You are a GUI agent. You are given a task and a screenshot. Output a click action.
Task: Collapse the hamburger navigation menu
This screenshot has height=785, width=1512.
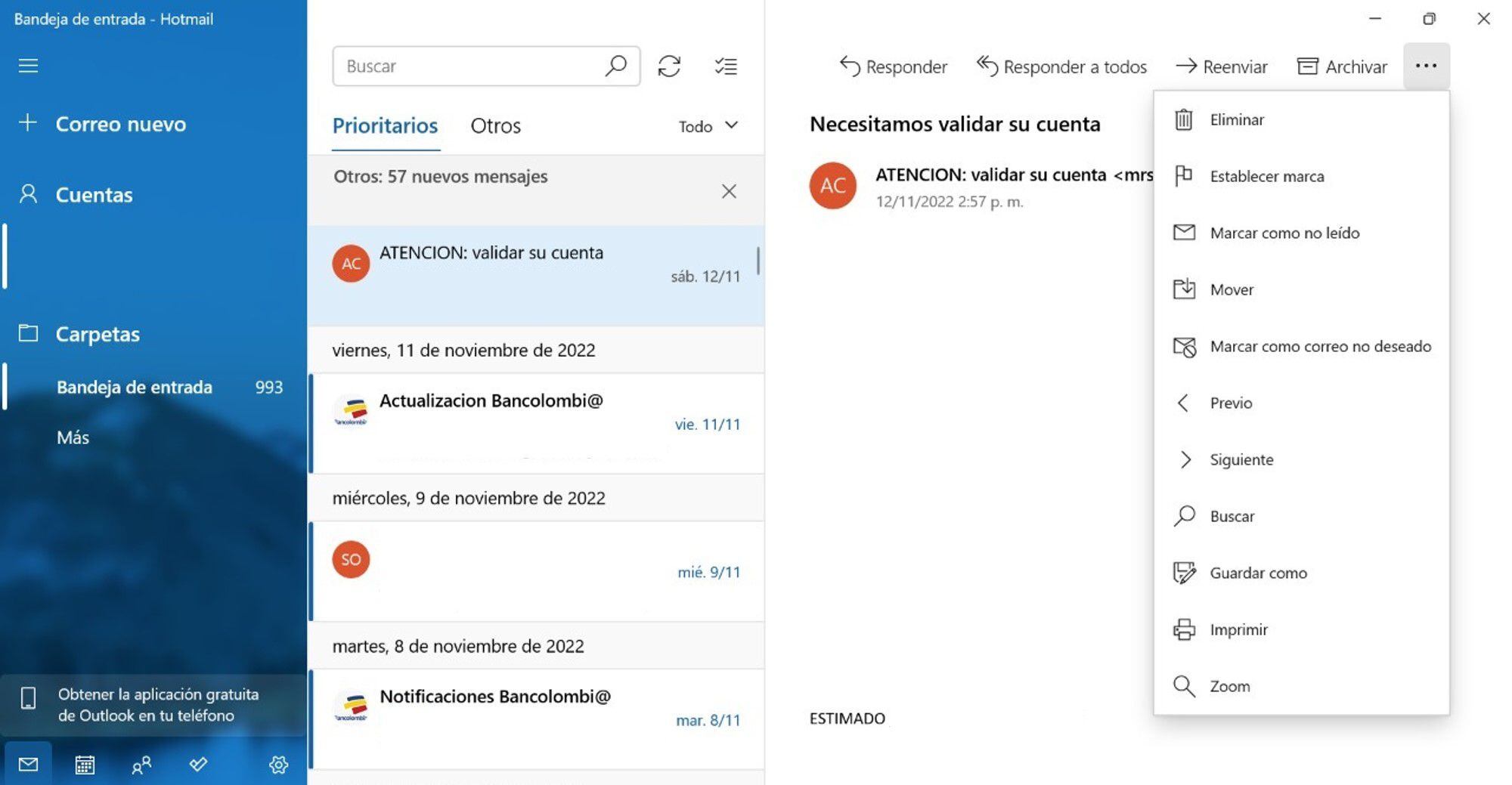(x=28, y=66)
